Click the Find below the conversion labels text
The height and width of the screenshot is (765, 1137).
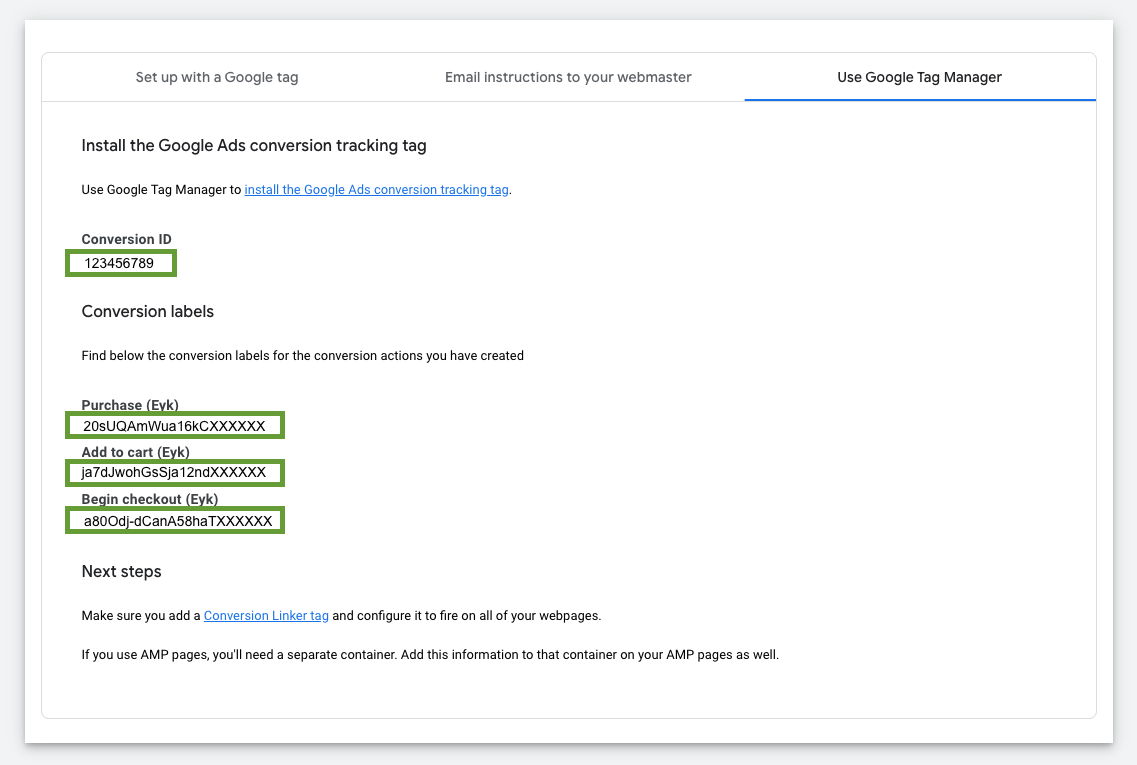click(302, 355)
